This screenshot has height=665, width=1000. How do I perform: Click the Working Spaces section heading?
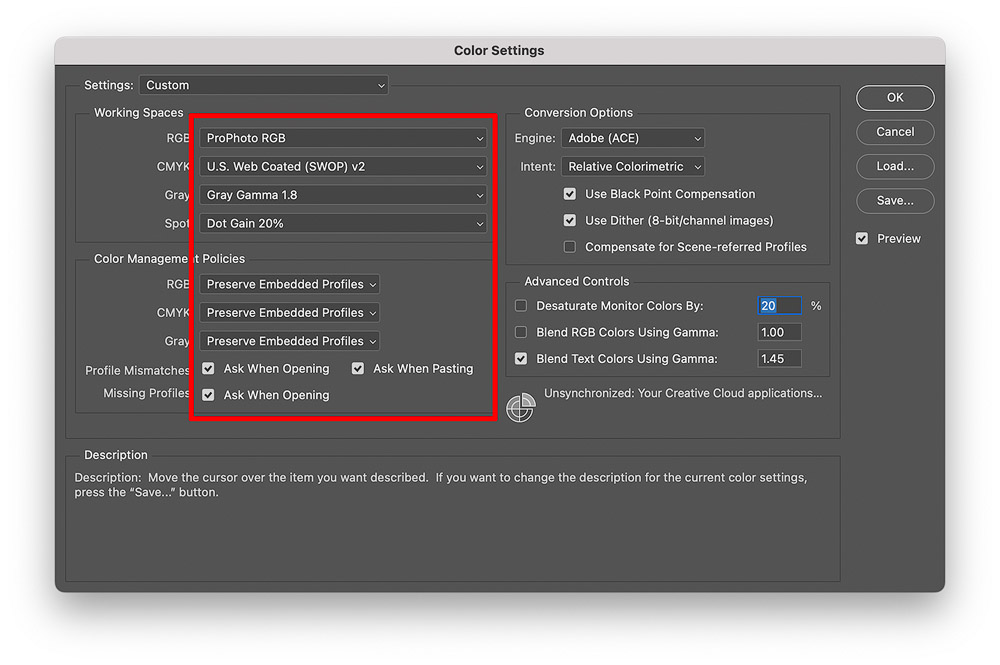(x=138, y=113)
